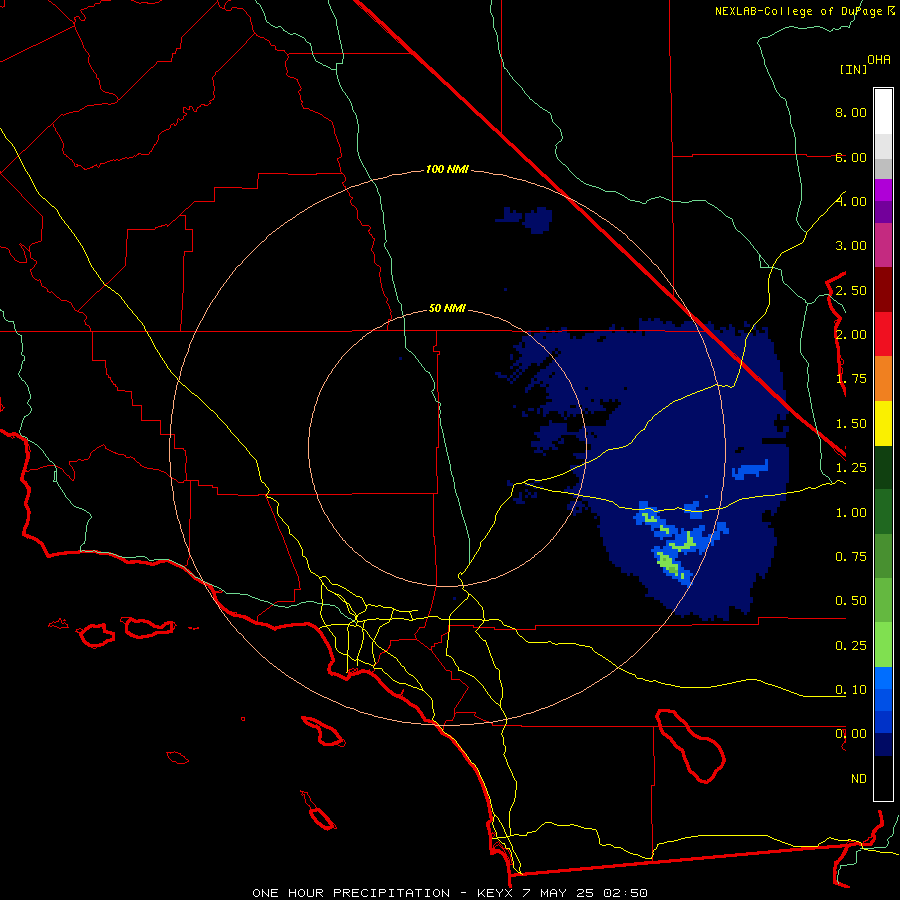Viewport: 900px width, 900px height.
Task: Click the 1.25 scale value
Action: pos(851,468)
